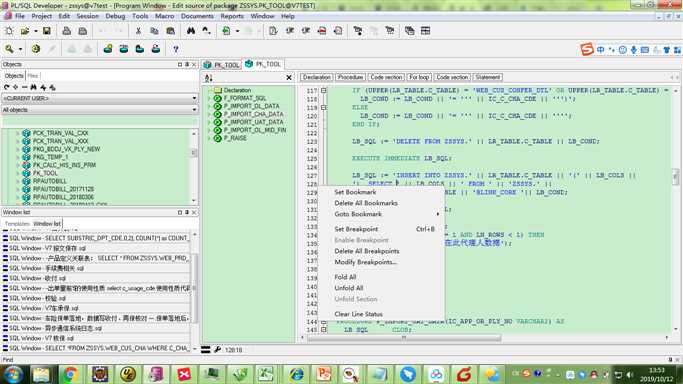Click the For loop breadcrumb button

(419, 77)
